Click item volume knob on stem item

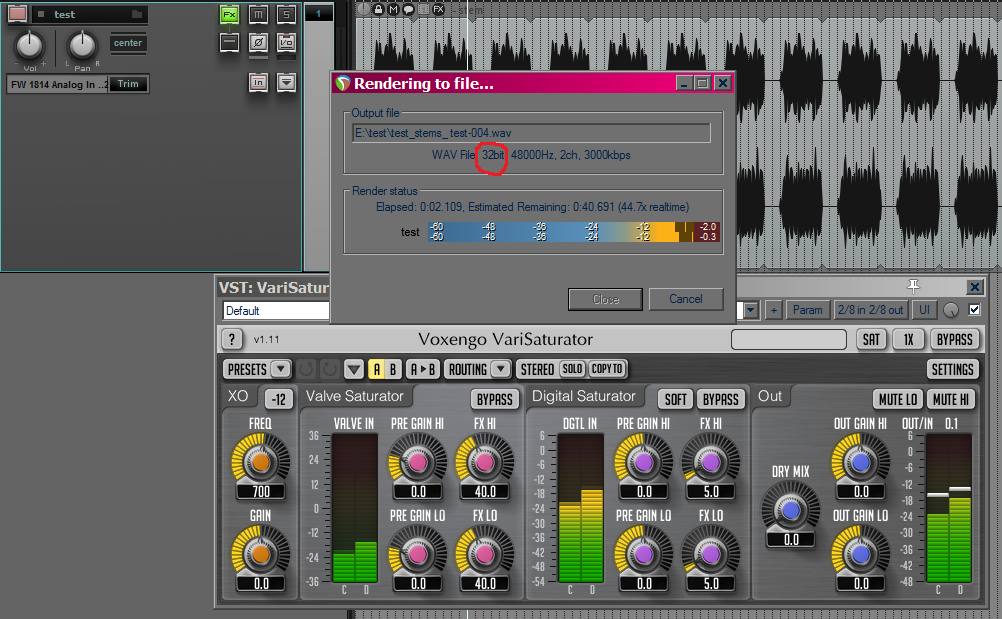point(363,9)
